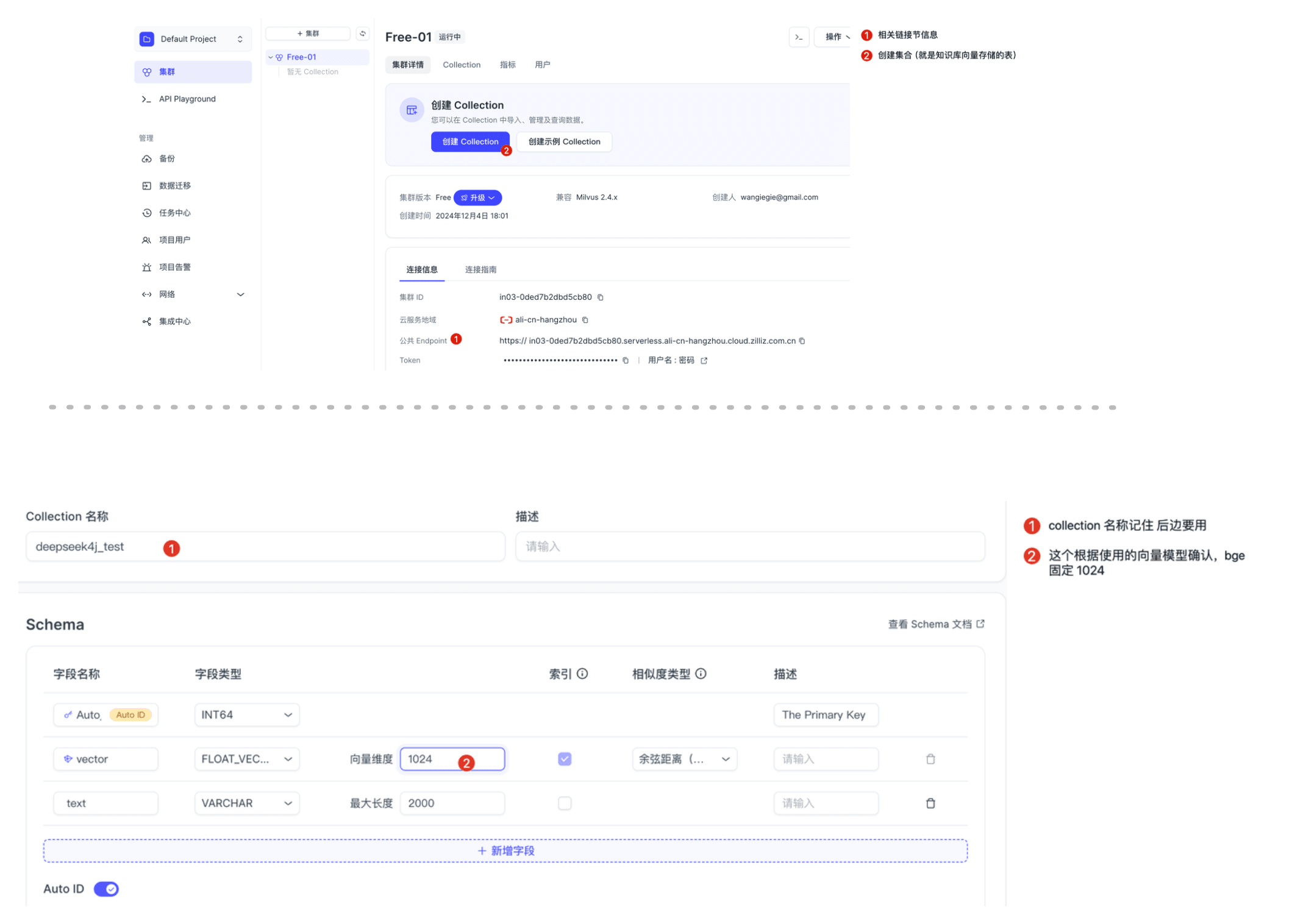Open the Default Project selector
Image resolution: width=1292 pixels, height=924 pixels.
pyautogui.click(x=193, y=39)
